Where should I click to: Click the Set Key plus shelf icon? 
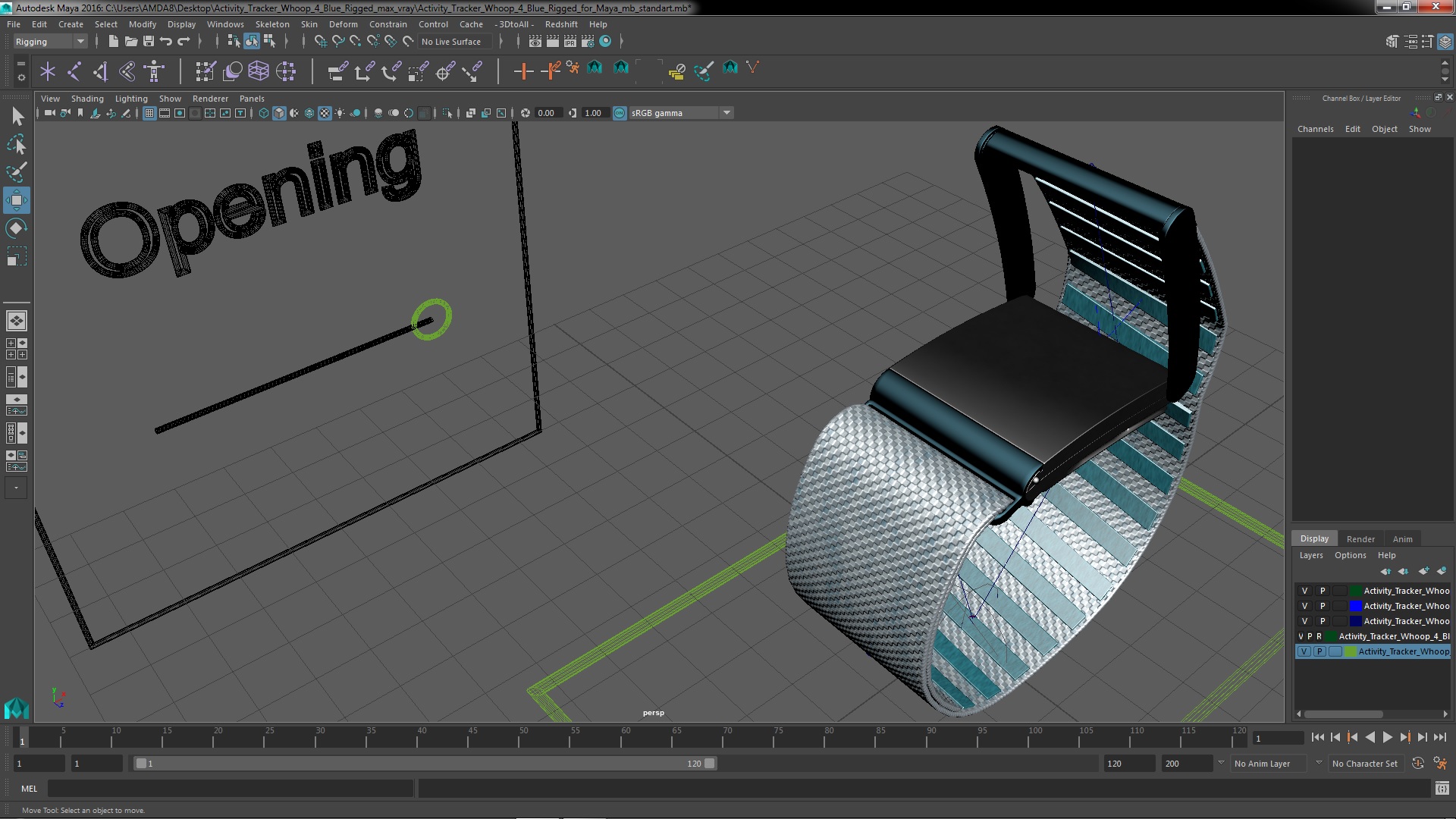click(x=523, y=71)
